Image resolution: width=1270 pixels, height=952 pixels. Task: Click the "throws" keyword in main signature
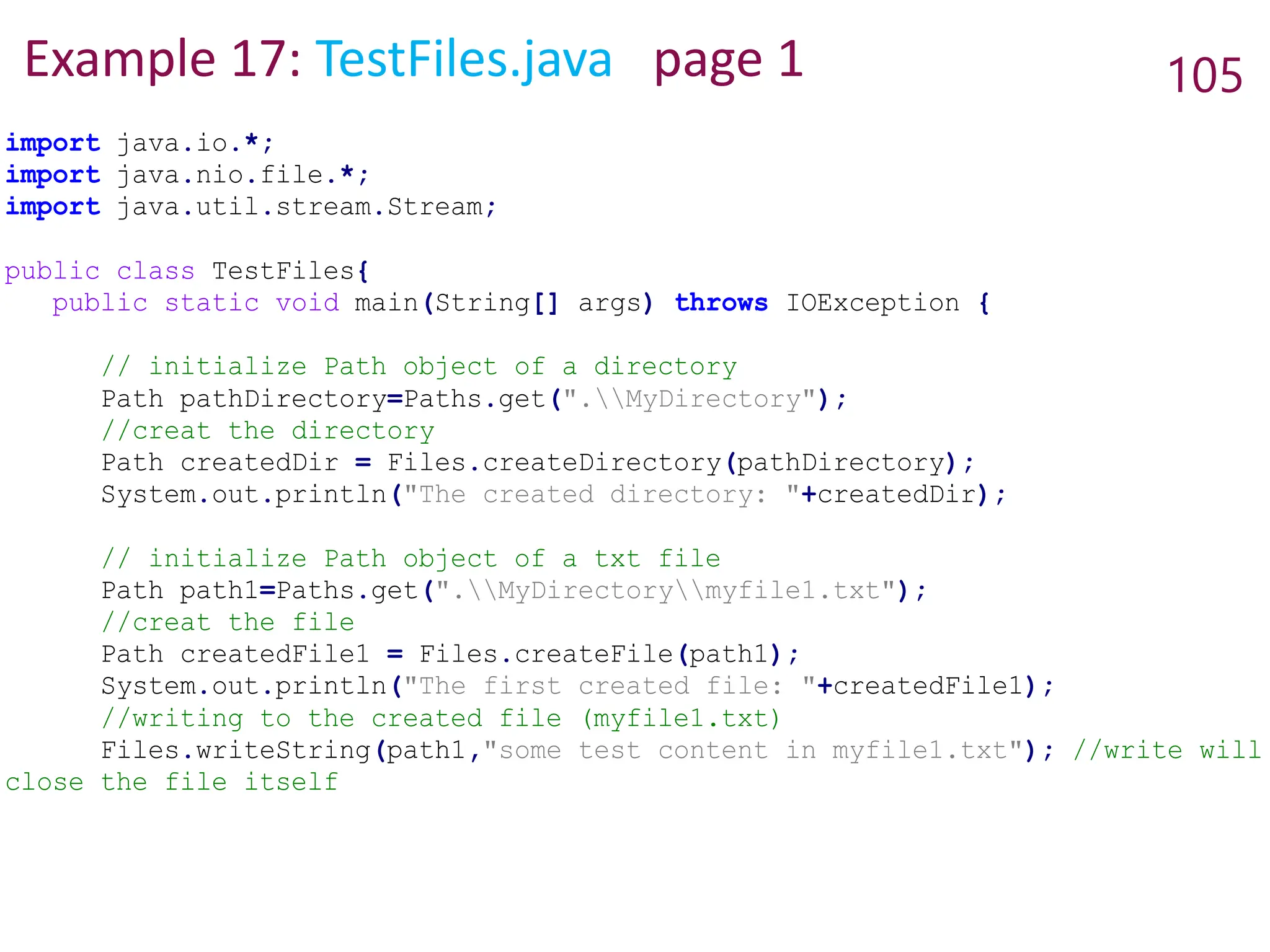721,303
